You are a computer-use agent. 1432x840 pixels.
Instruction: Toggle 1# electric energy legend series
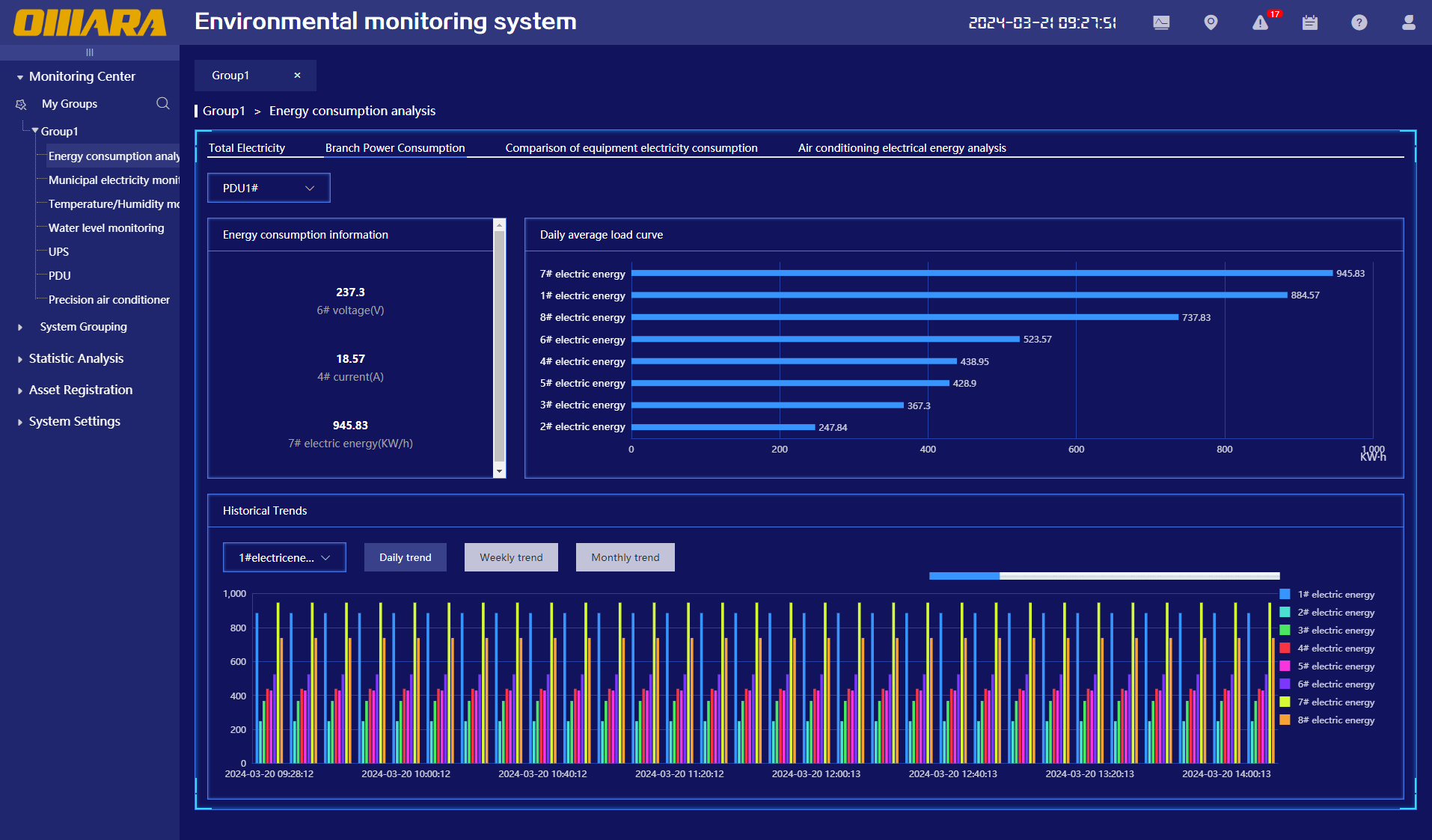pyautogui.click(x=1335, y=595)
